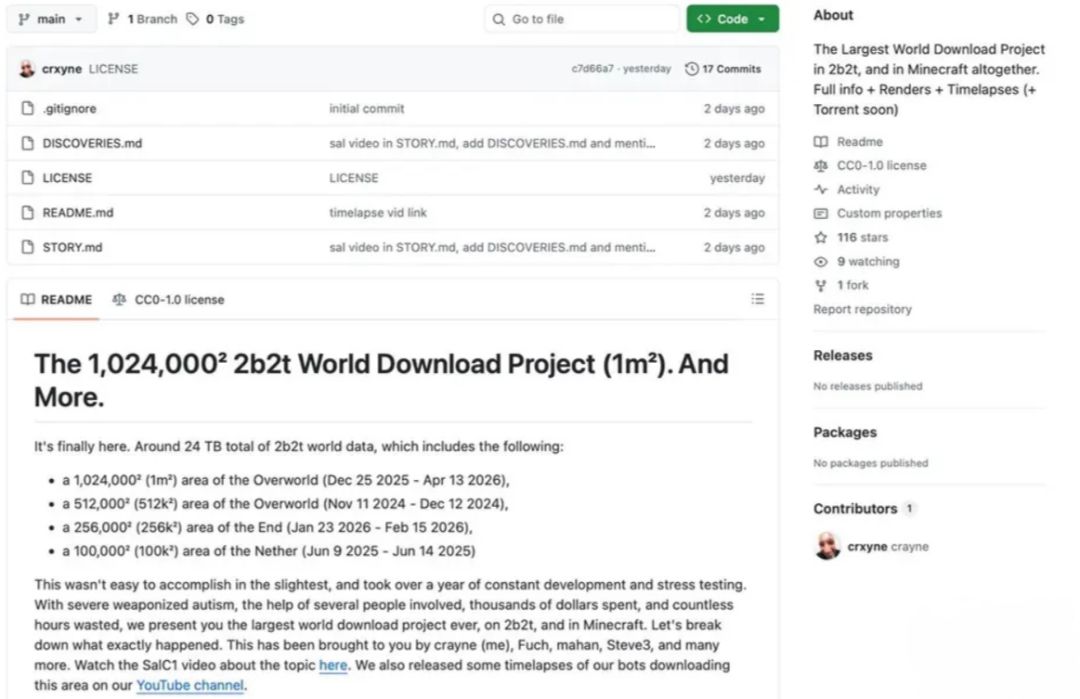Click '2 days ago' in .gitignore row
Image resolution: width=1080 pixels, height=699 pixels.
pos(734,108)
